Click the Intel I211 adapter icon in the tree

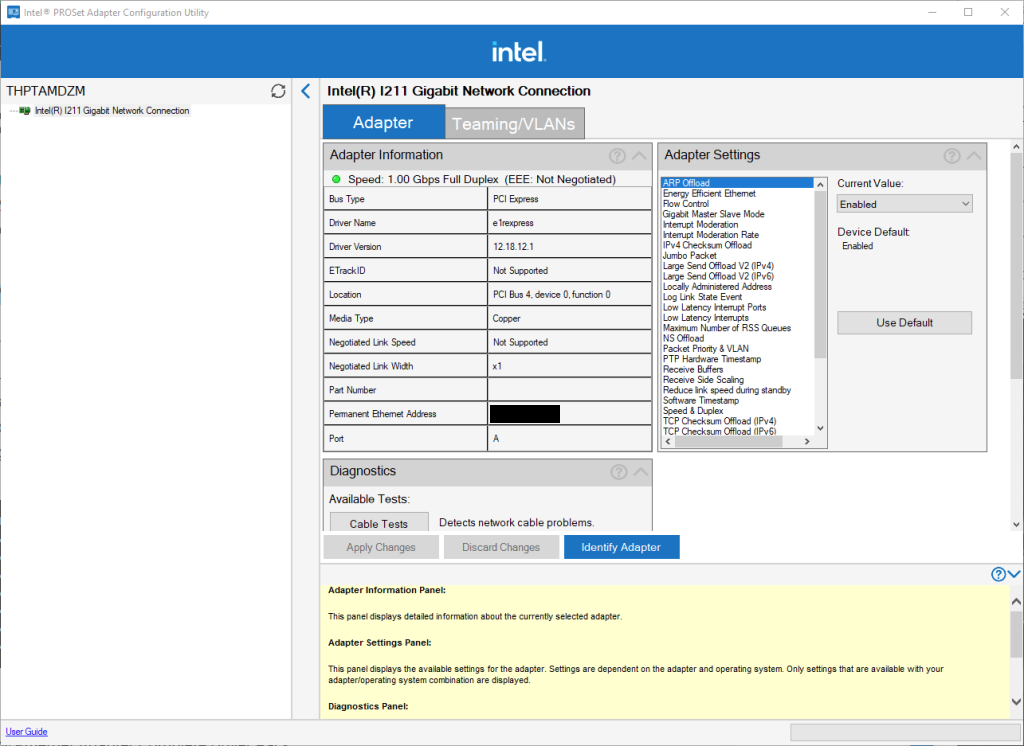pyautogui.click(x=25, y=111)
